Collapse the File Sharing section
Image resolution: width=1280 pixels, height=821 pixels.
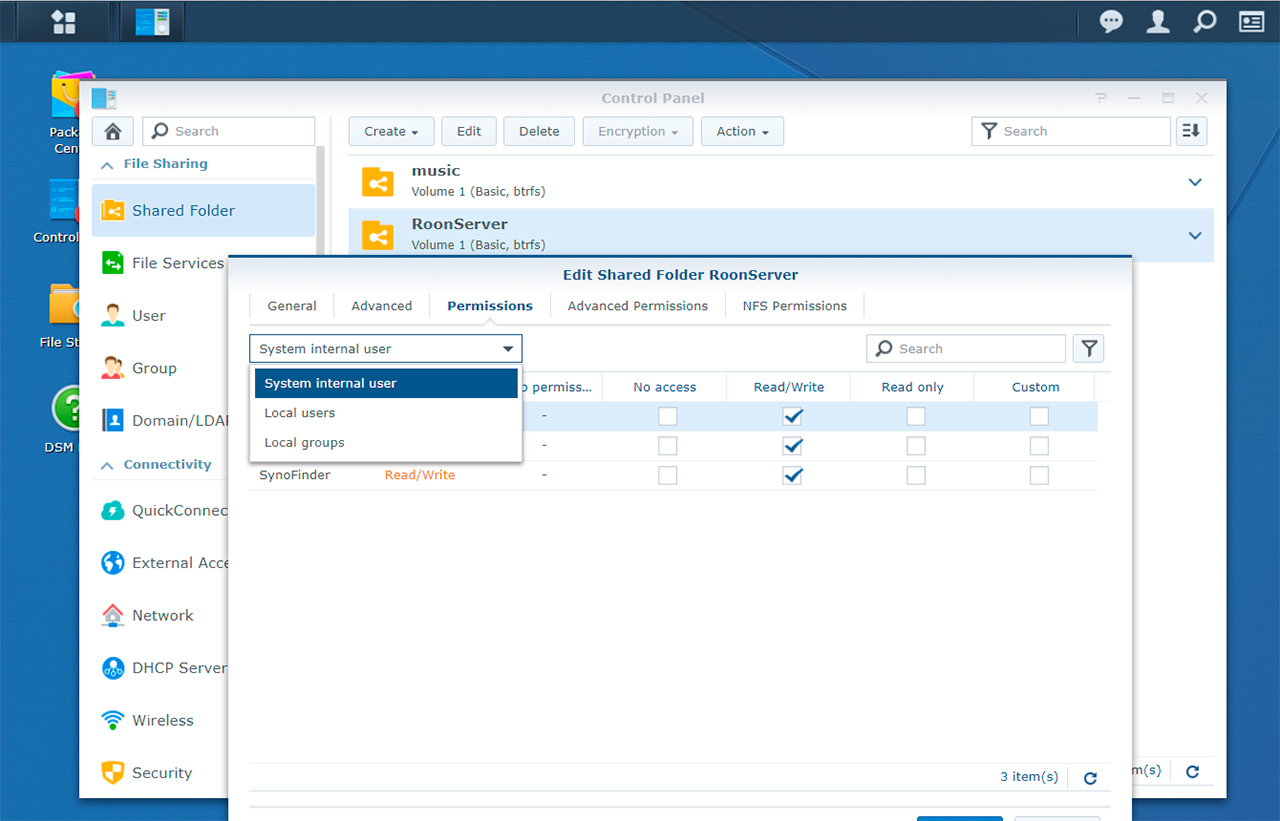click(107, 164)
